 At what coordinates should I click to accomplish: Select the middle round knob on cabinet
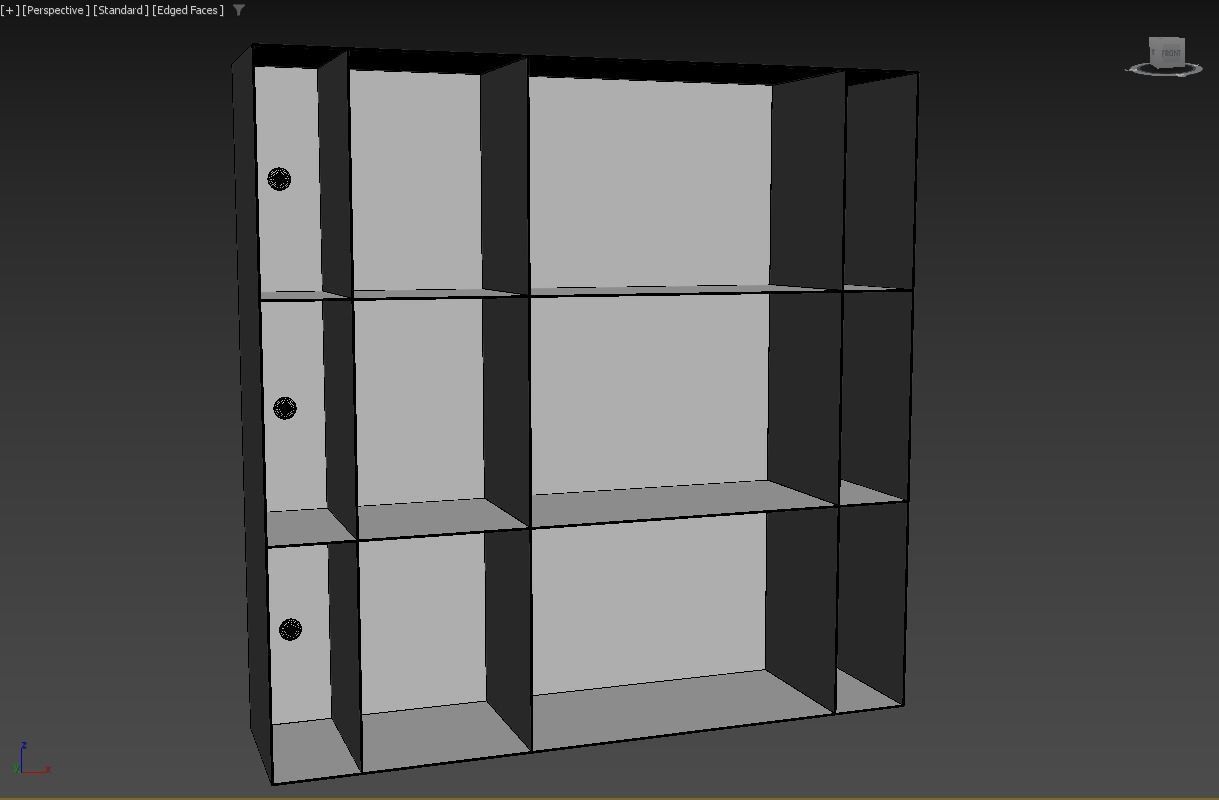click(x=284, y=408)
